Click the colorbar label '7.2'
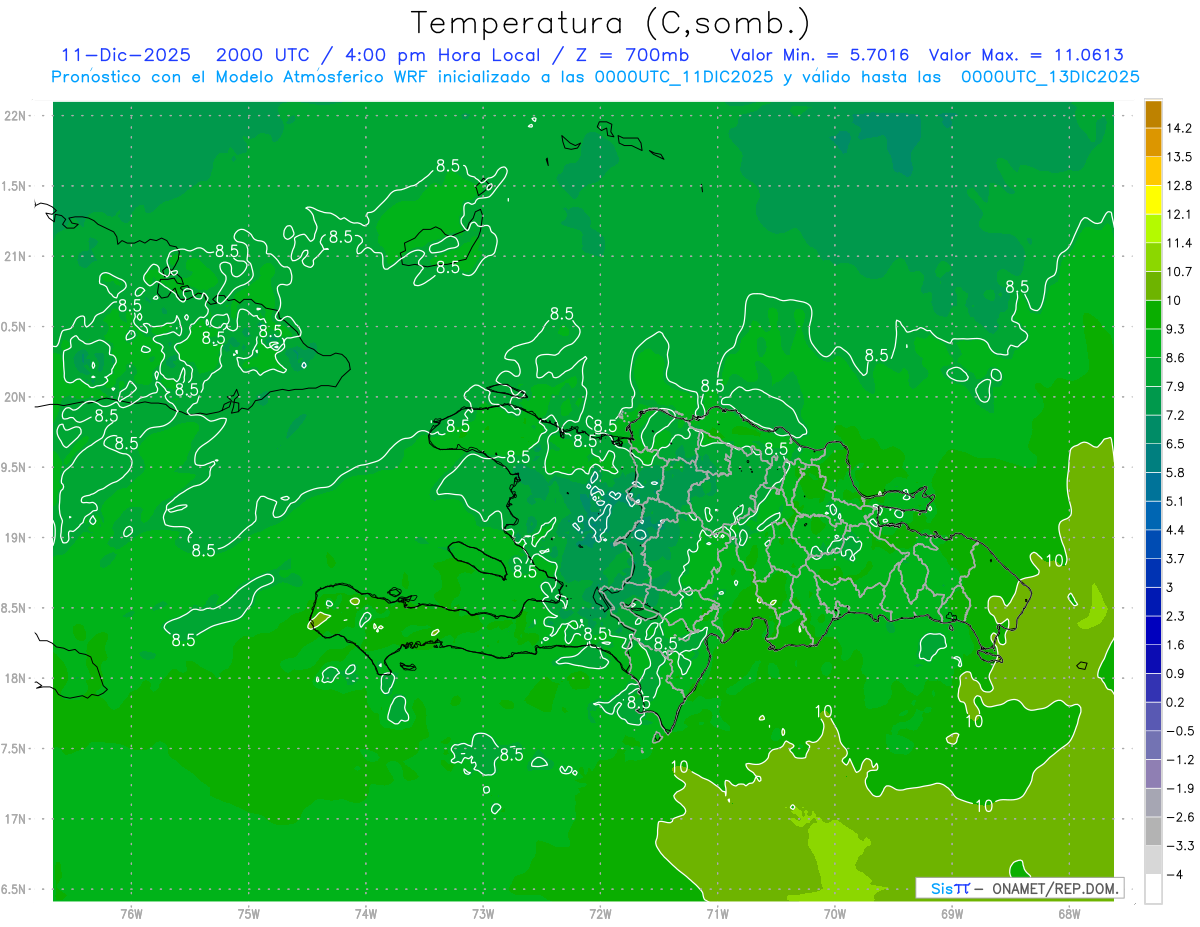 pyautogui.click(x=1175, y=415)
